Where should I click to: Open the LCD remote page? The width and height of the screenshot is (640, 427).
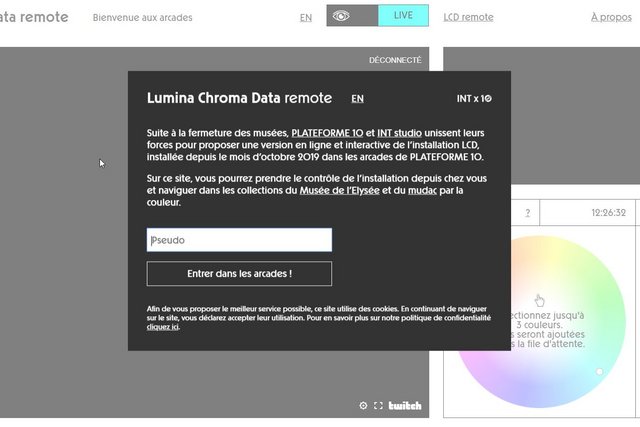click(x=468, y=17)
